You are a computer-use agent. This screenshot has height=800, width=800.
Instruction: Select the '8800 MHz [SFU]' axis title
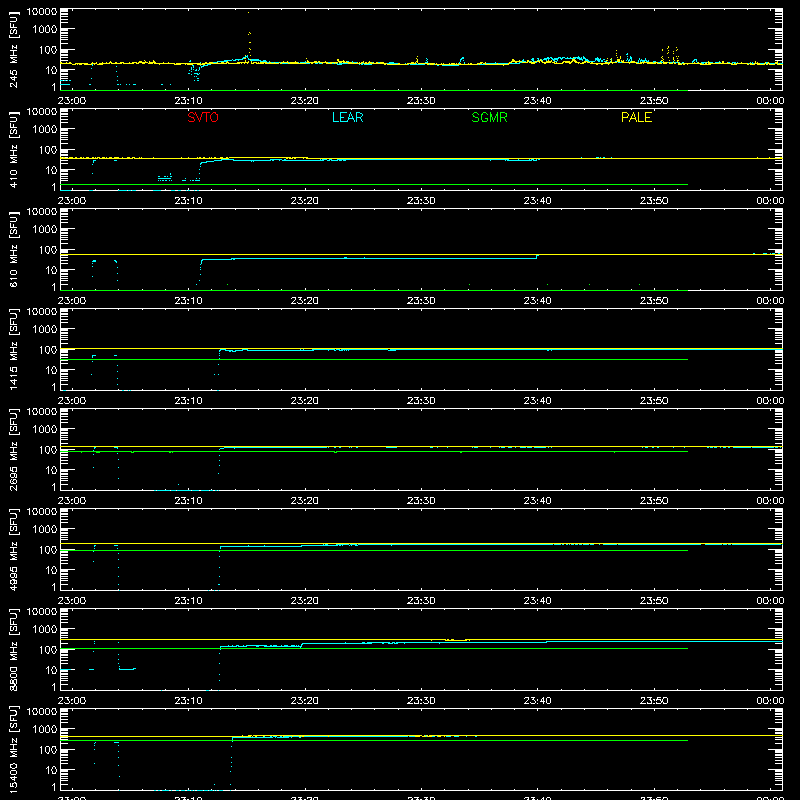[x=13, y=649]
